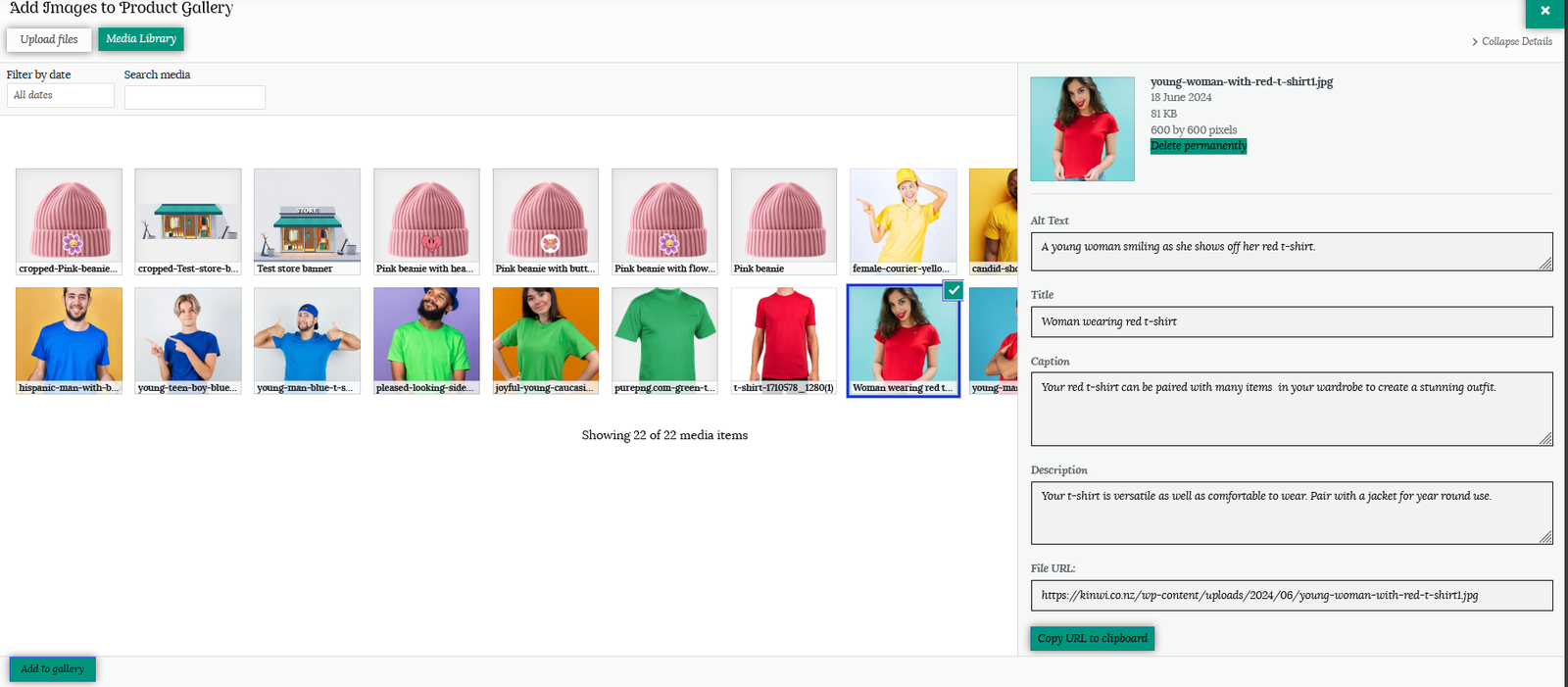1568x687 pixels.
Task: Click the filename young-woman-with-red-t-shirt1.jpg
Action: 1242,81
